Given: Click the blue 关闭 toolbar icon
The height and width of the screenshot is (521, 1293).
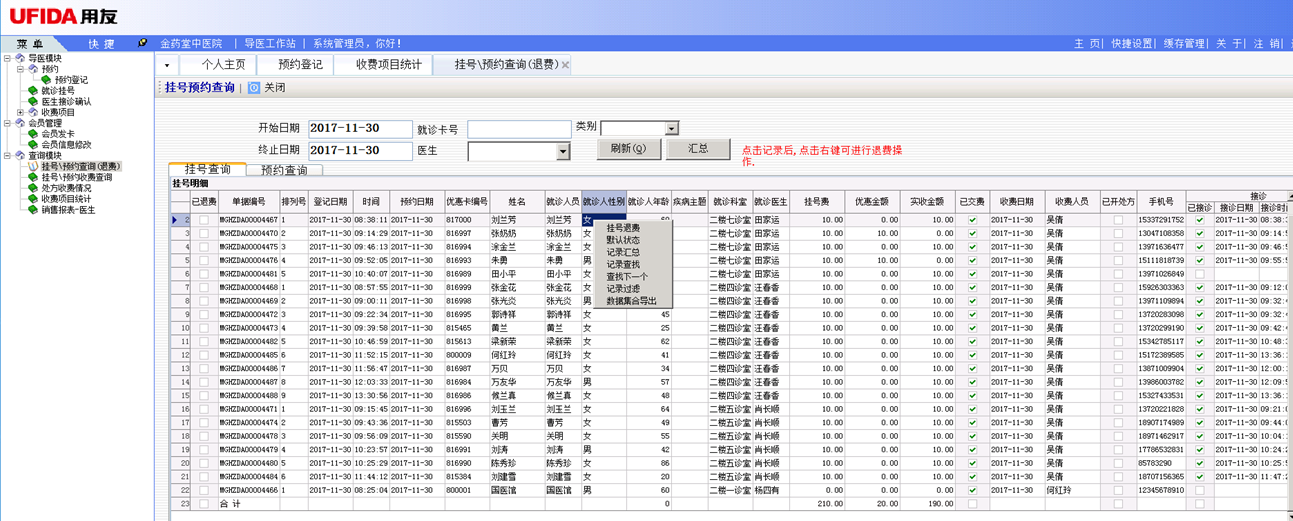Looking at the screenshot, I should click(x=254, y=88).
